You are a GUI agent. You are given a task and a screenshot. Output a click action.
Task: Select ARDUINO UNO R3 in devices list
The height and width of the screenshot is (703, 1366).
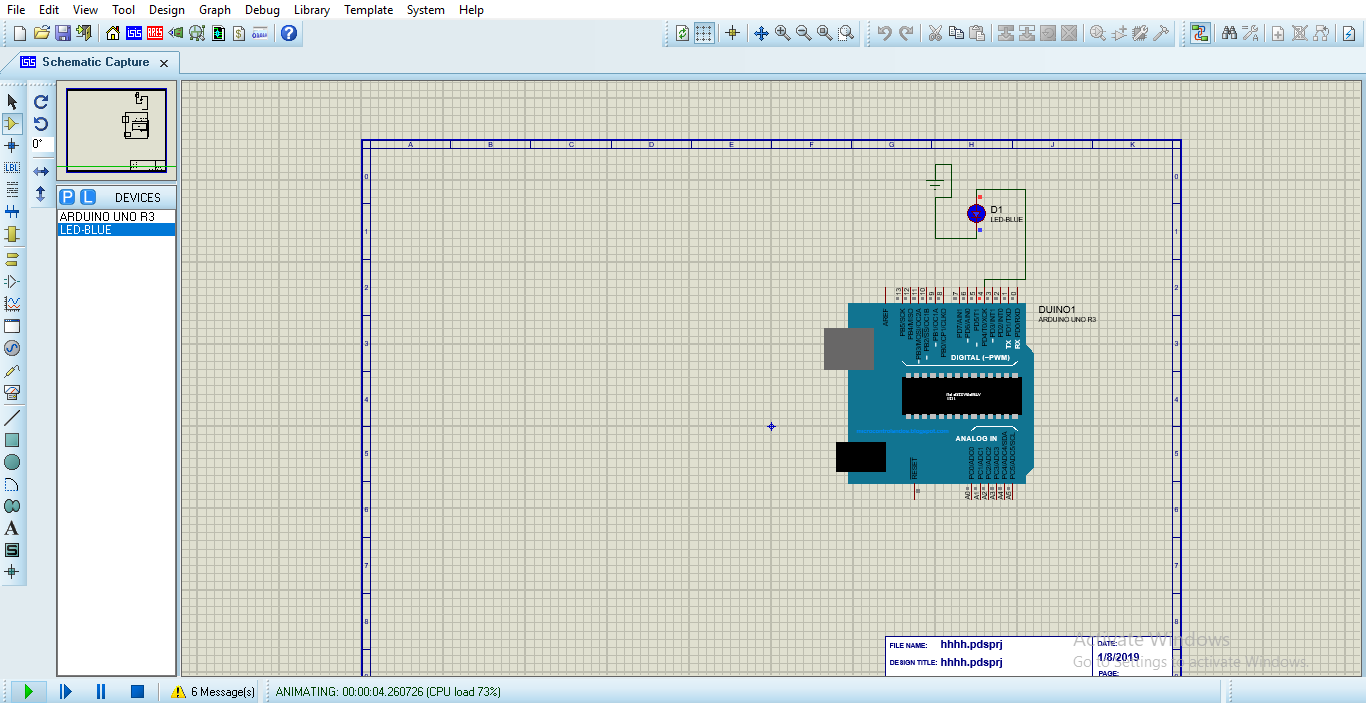pos(116,217)
